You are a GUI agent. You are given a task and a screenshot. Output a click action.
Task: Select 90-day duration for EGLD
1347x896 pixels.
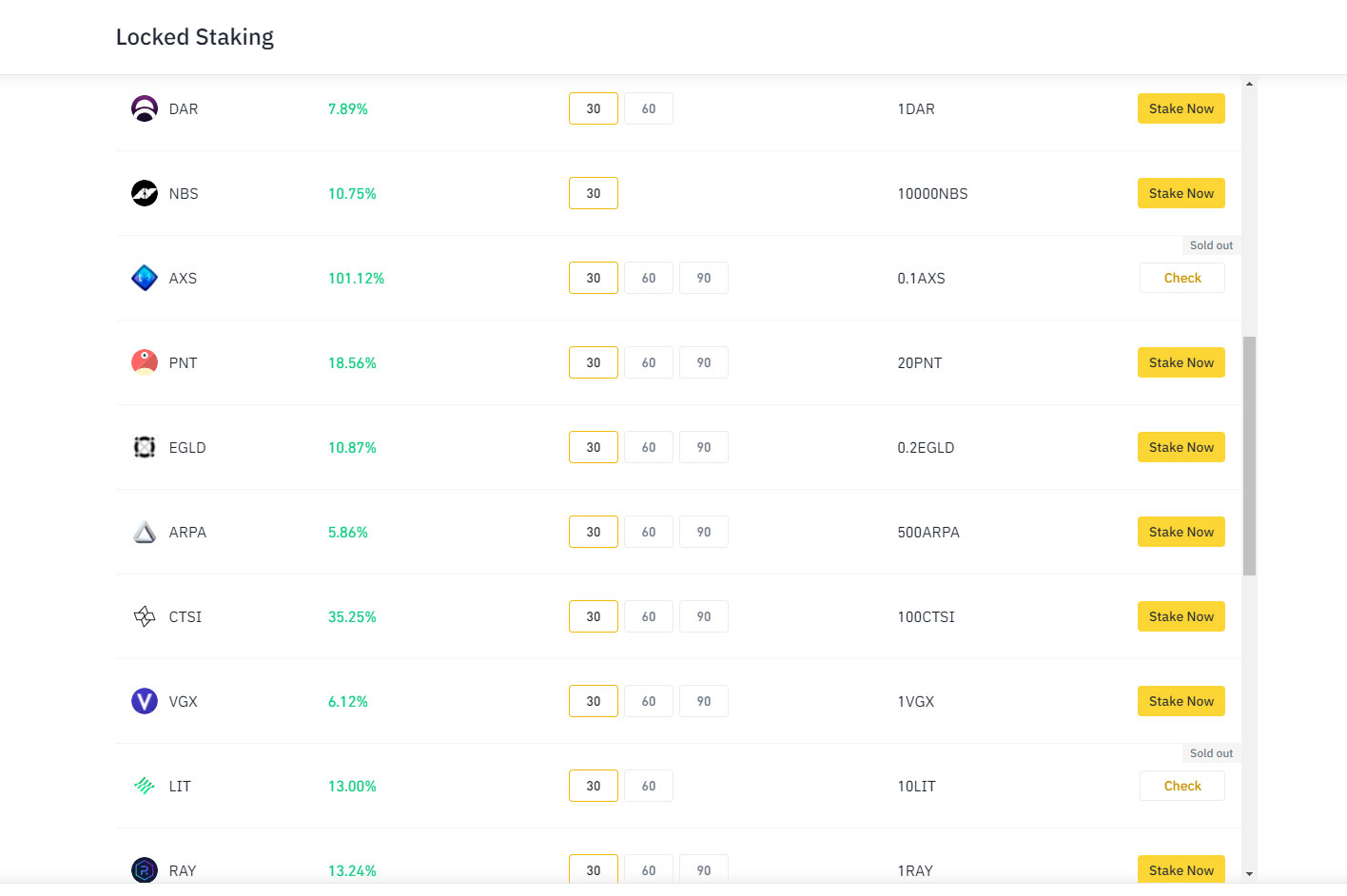click(x=704, y=447)
